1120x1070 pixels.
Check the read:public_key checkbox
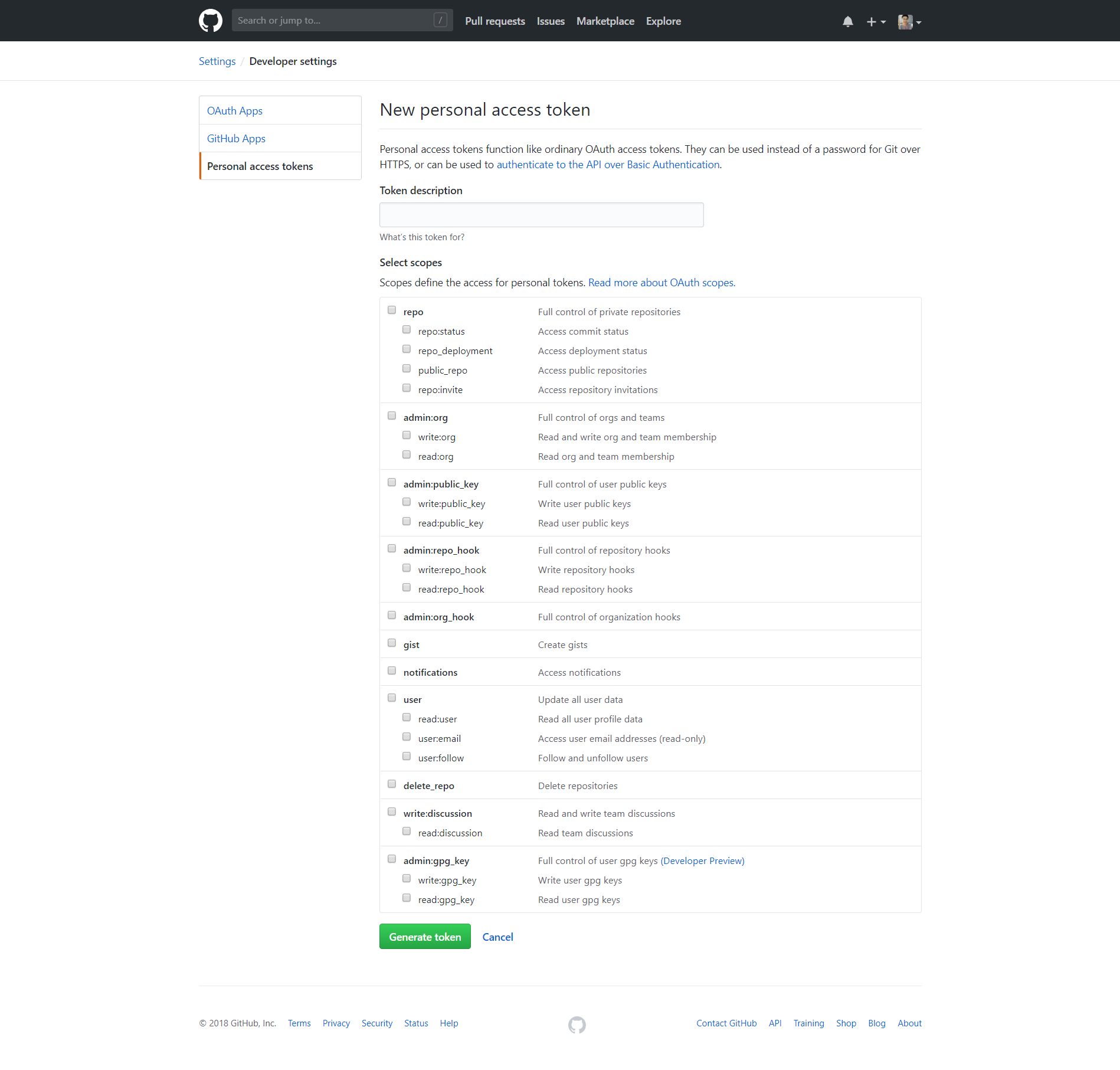click(407, 522)
